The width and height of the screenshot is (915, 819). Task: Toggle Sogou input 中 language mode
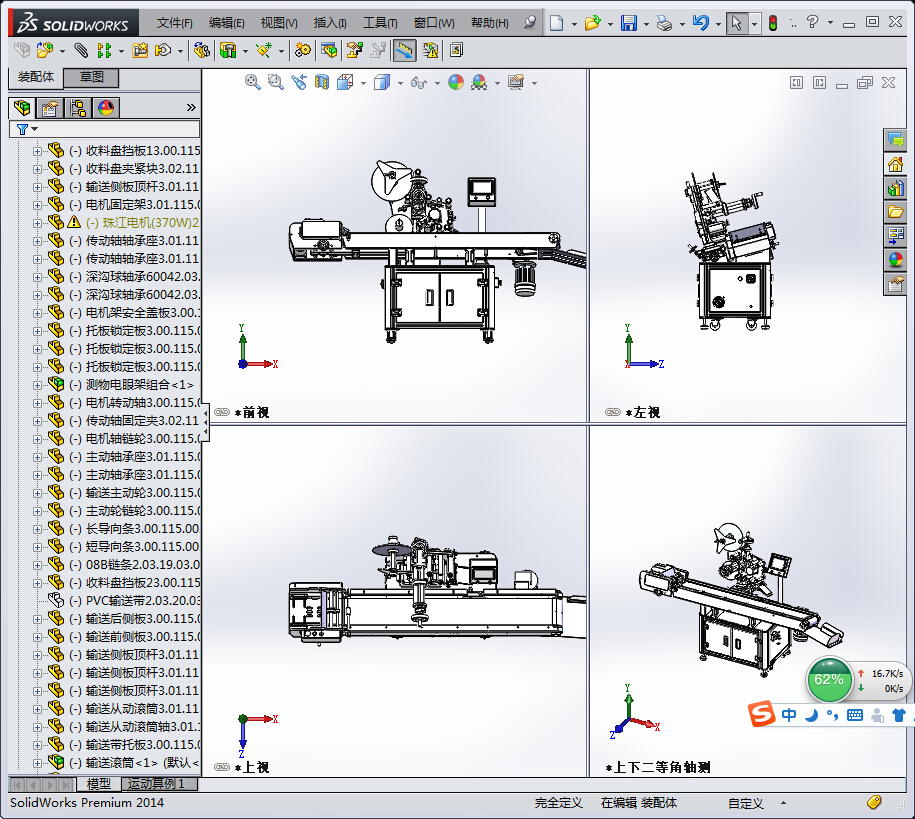[788, 715]
